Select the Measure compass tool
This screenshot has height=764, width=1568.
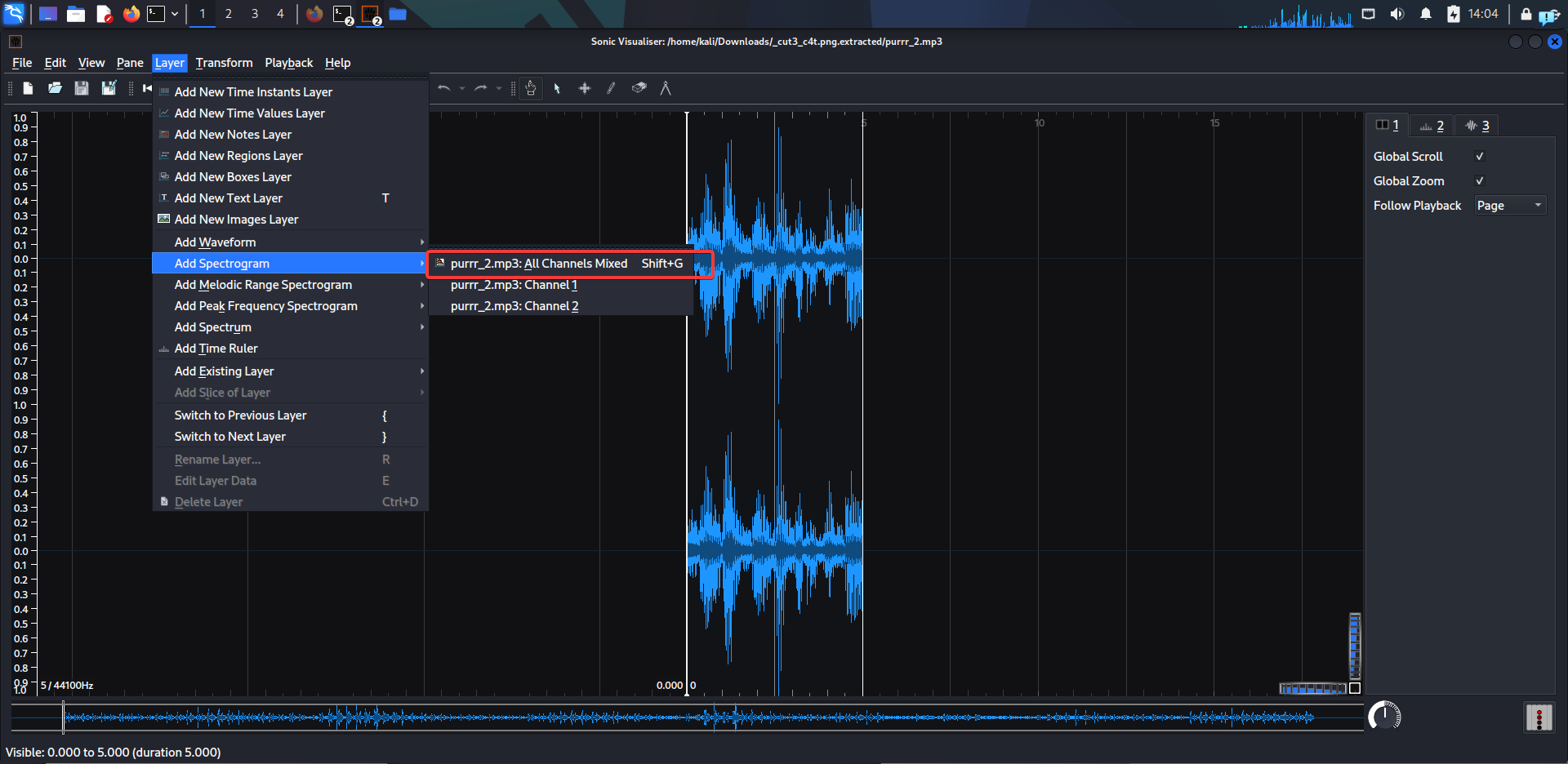click(x=666, y=88)
